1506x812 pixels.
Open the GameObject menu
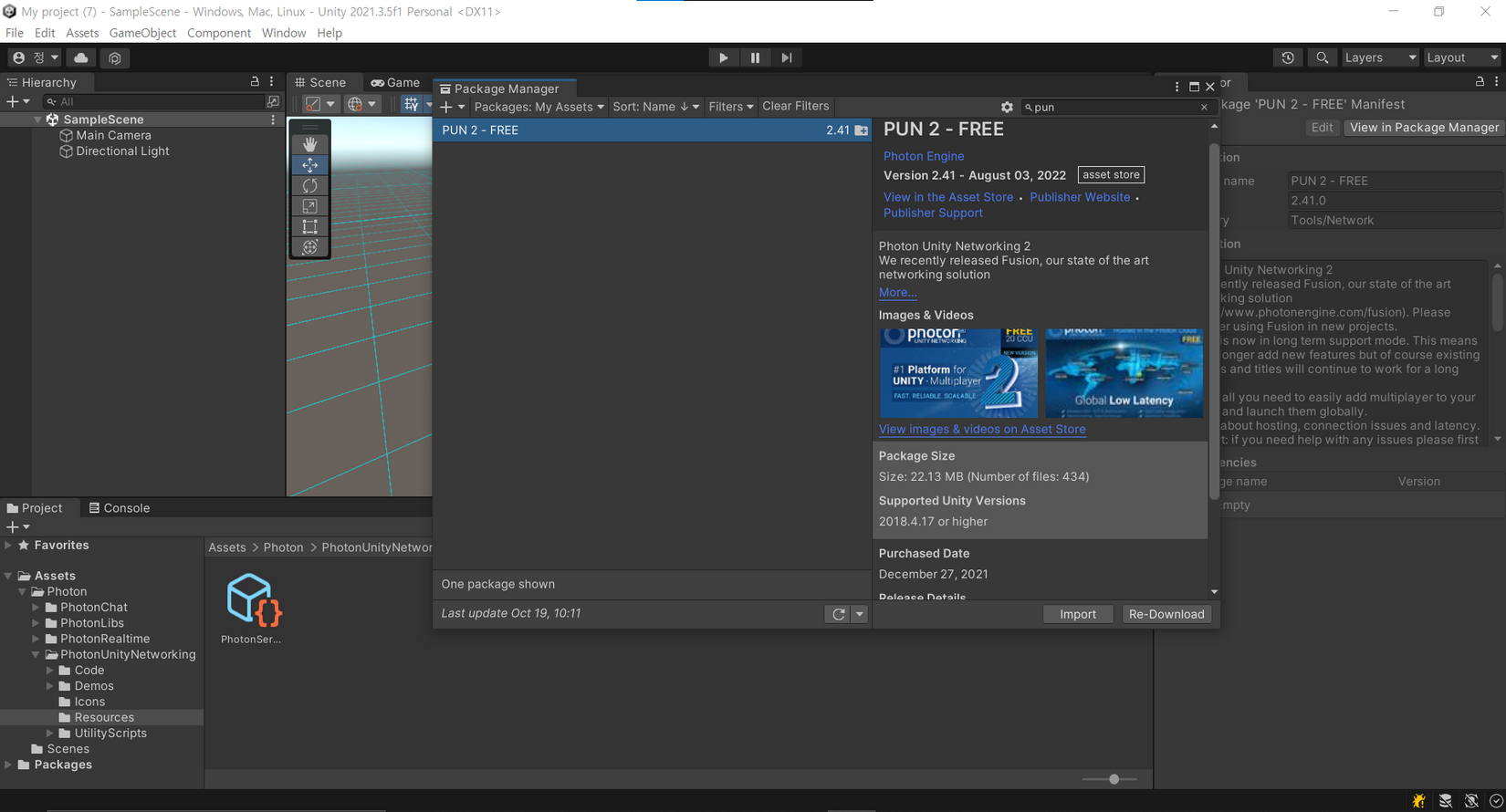[x=142, y=33]
